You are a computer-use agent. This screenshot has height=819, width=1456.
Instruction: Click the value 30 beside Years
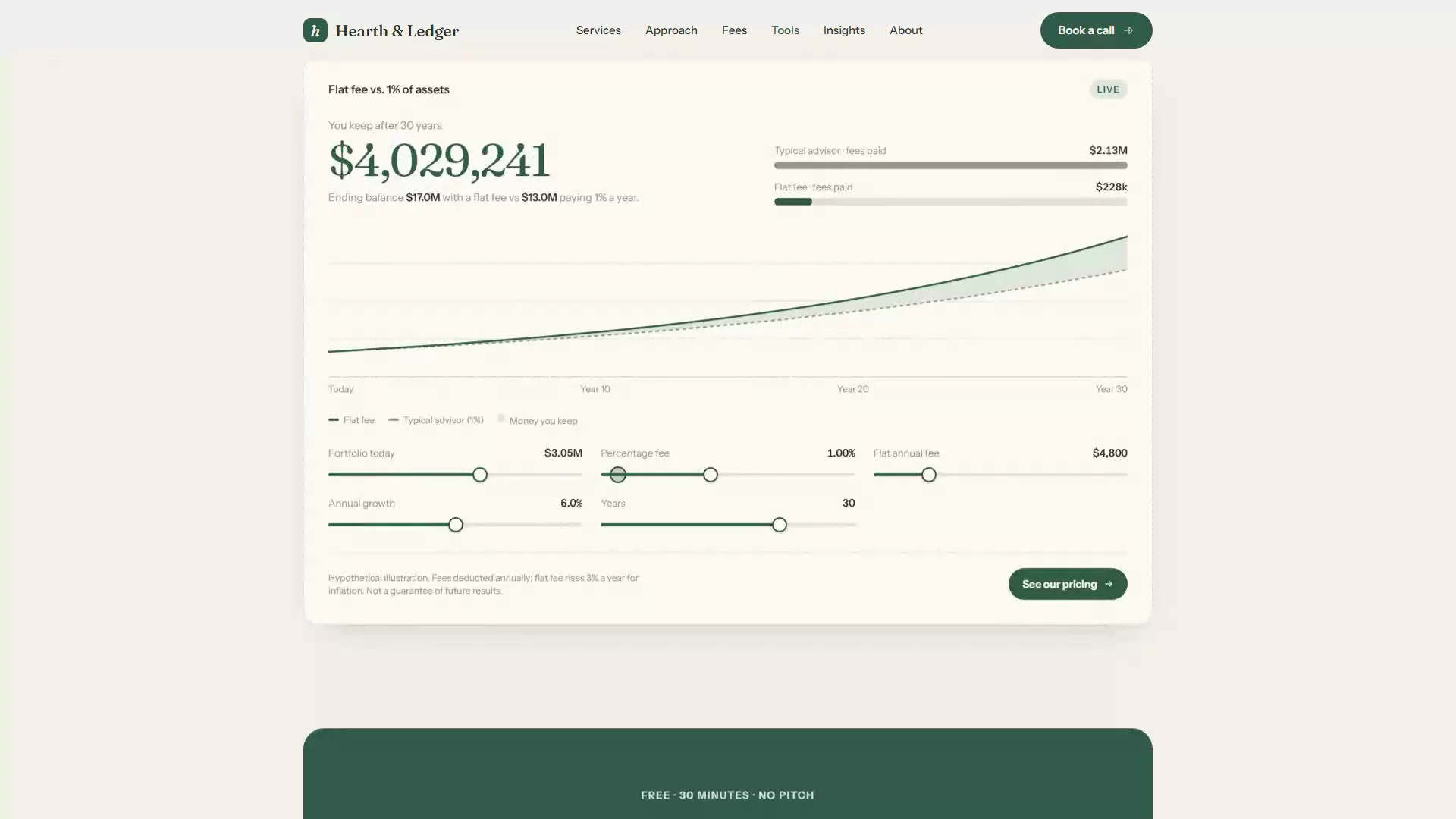click(x=849, y=503)
